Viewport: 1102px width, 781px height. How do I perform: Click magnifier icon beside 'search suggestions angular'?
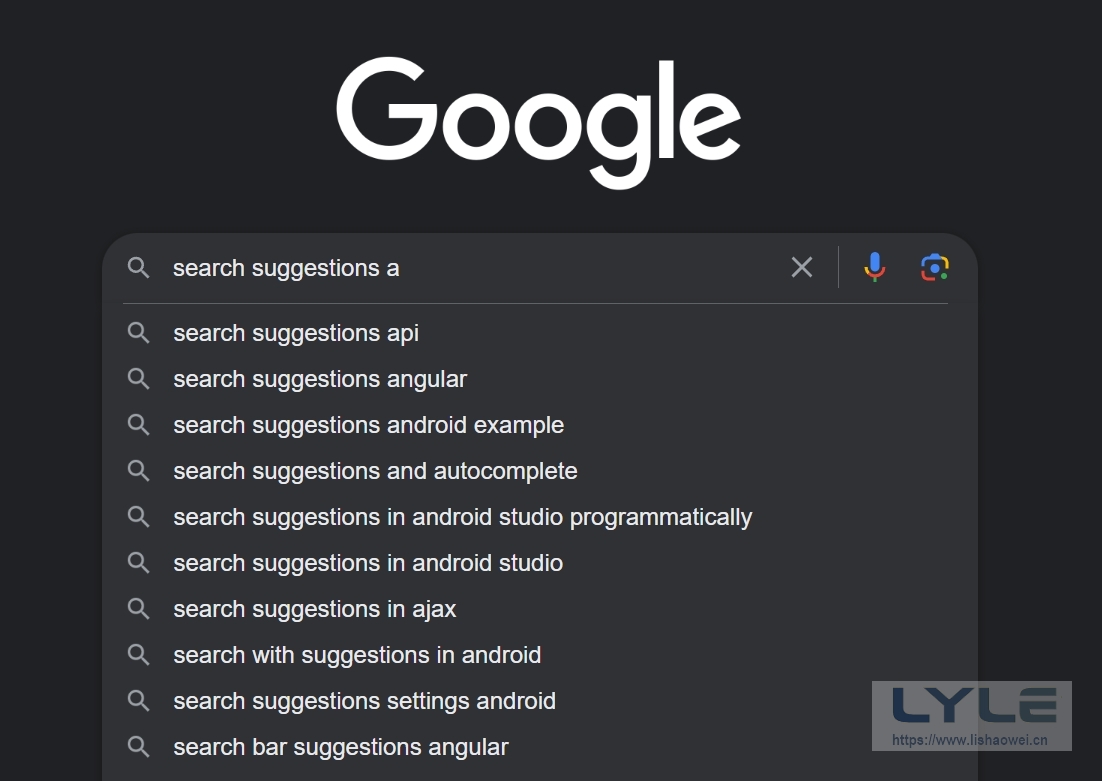138,379
